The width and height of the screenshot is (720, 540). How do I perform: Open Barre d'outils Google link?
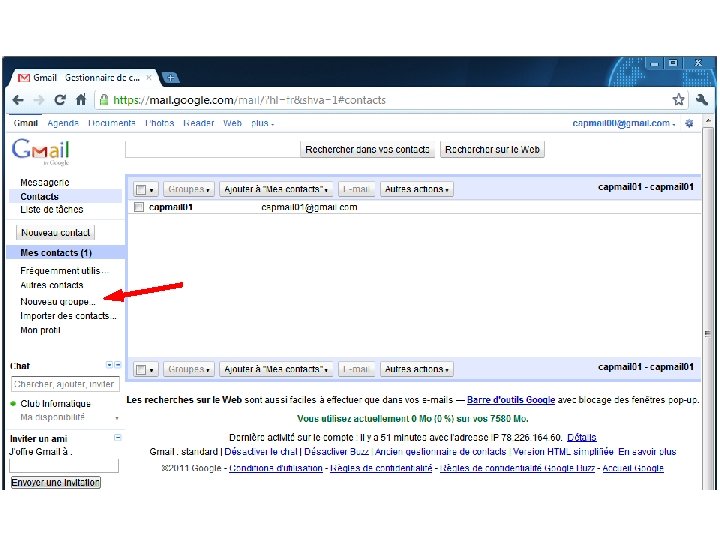coord(511,400)
